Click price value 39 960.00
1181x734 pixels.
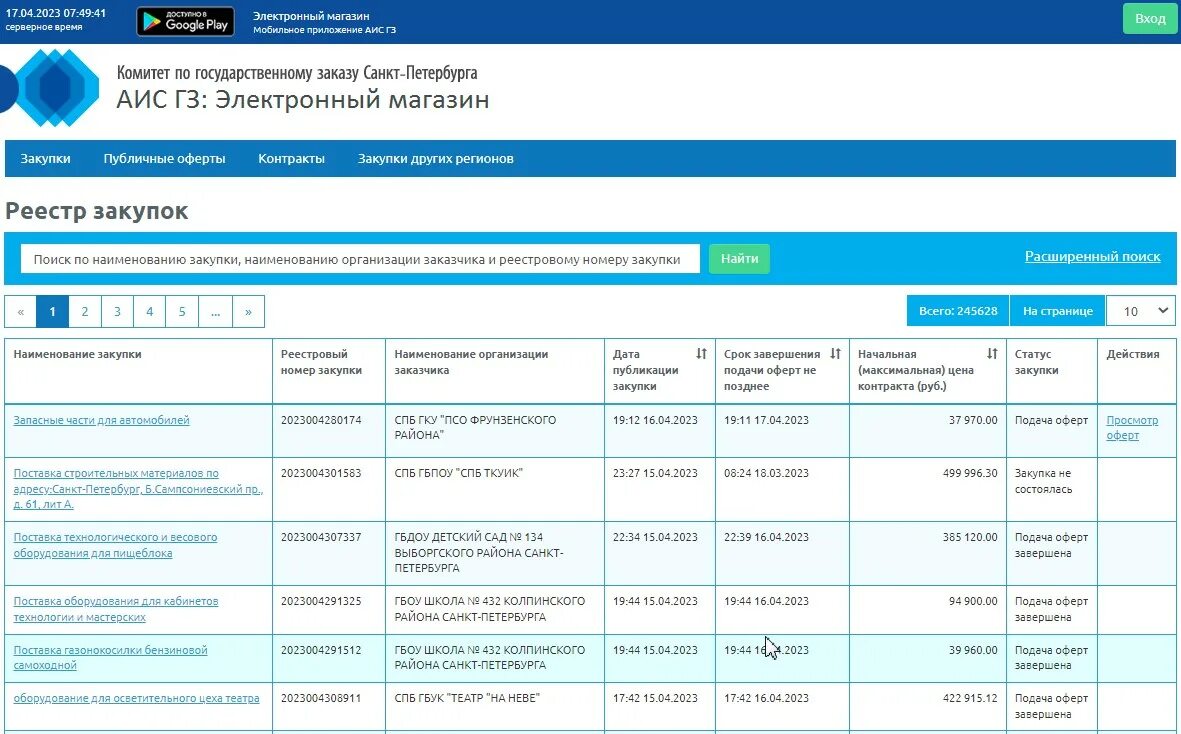click(972, 650)
